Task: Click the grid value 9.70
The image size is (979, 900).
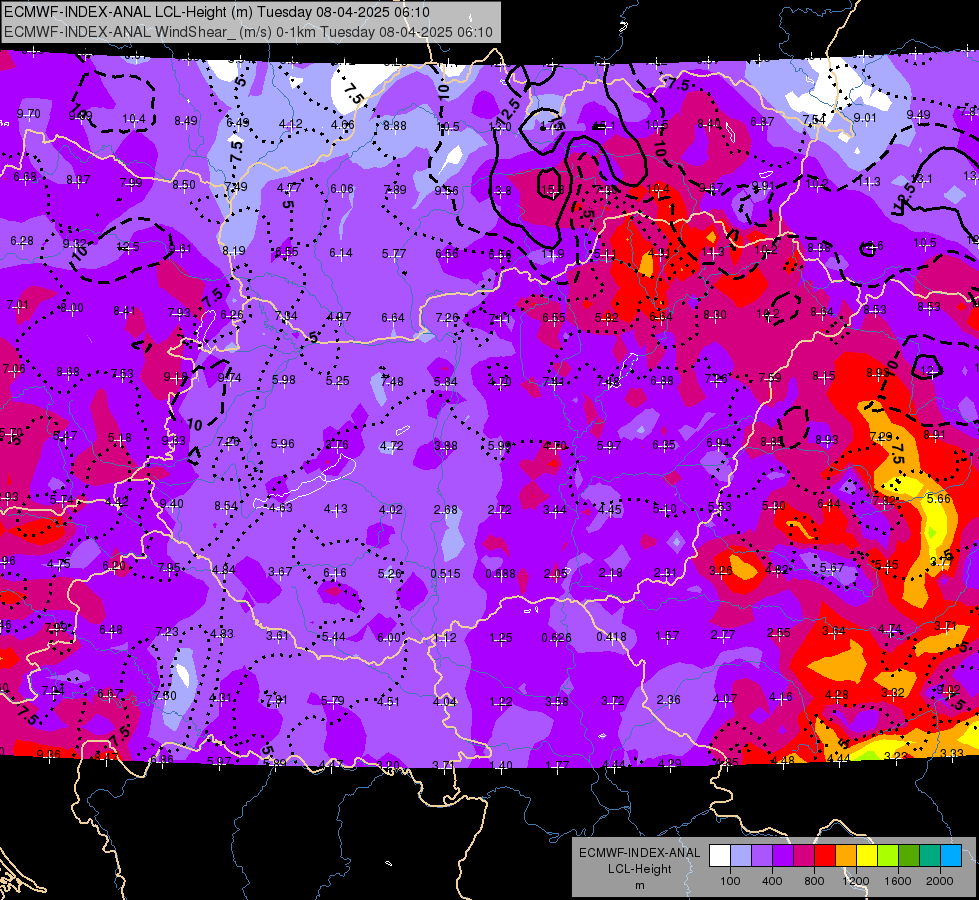Action: pyautogui.click(x=29, y=114)
